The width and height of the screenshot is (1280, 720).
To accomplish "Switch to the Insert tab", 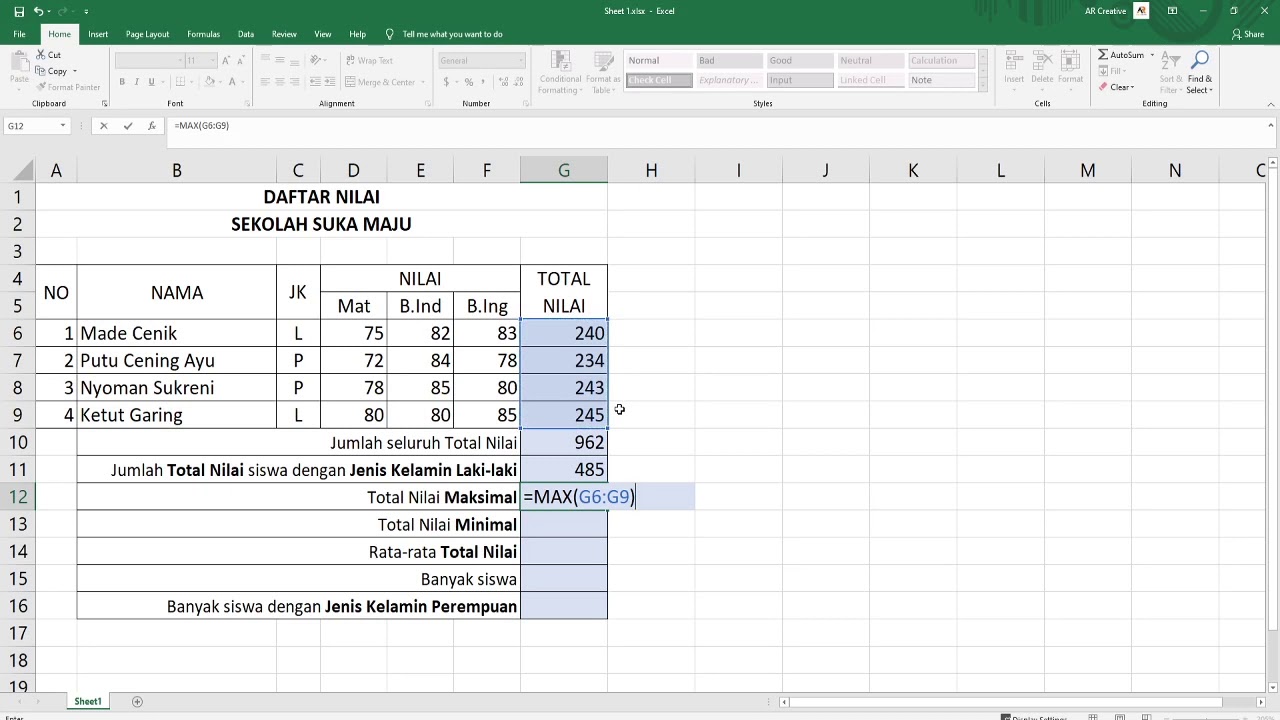I will pyautogui.click(x=98, y=34).
